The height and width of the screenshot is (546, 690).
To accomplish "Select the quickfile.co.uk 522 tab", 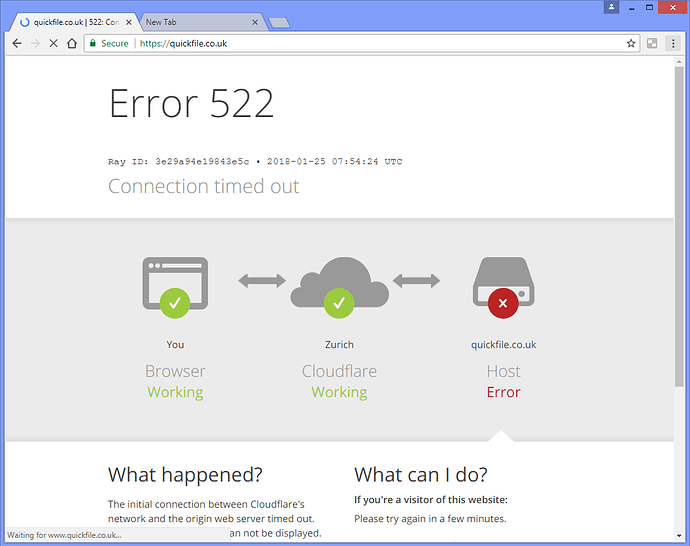I will pyautogui.click(x=76, y=22).
